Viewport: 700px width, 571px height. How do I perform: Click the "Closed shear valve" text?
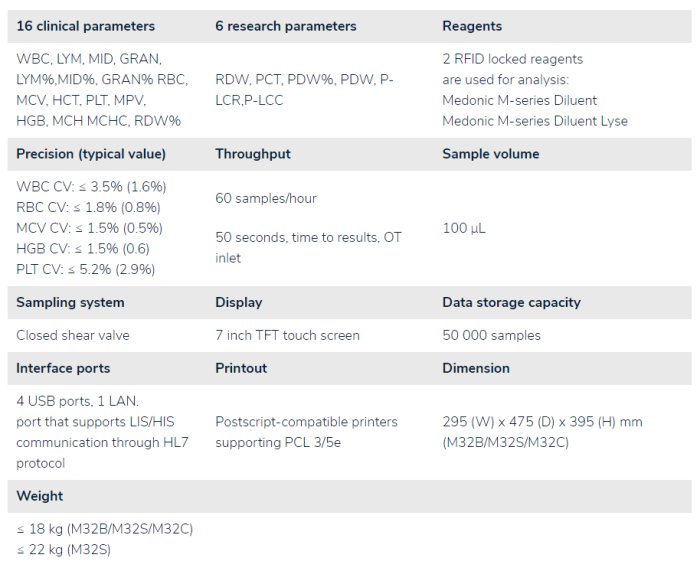pos(73,335)
